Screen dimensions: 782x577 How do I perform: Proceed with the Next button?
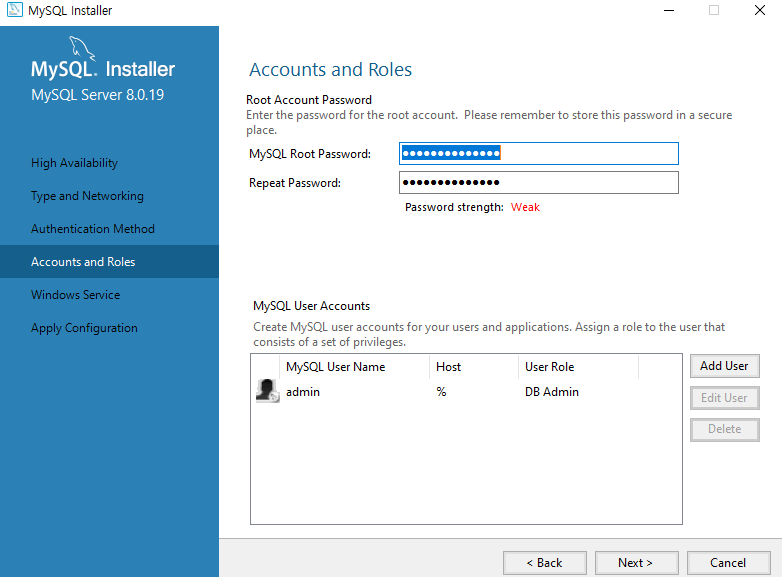click(636, 563)
